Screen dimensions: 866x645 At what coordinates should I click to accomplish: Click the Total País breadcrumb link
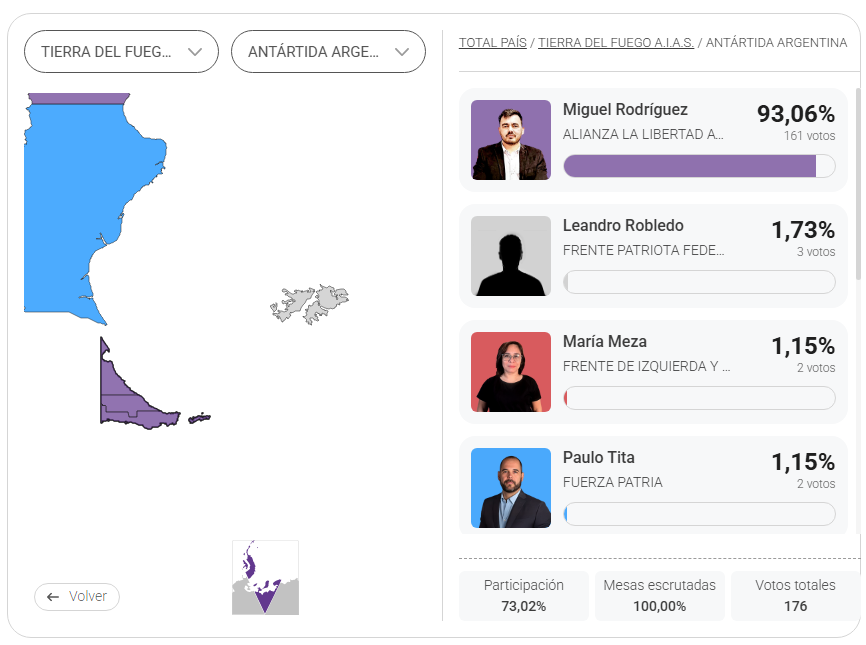pos(493,43)
